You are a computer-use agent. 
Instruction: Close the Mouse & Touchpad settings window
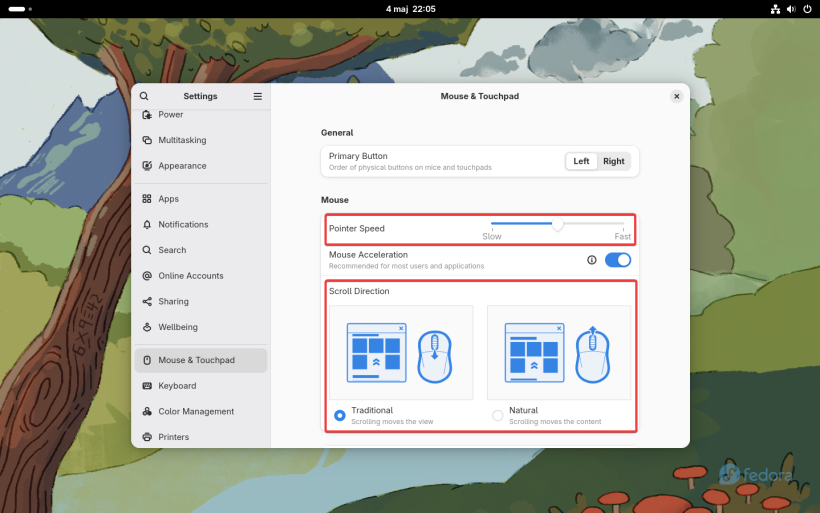click(676, 96)
